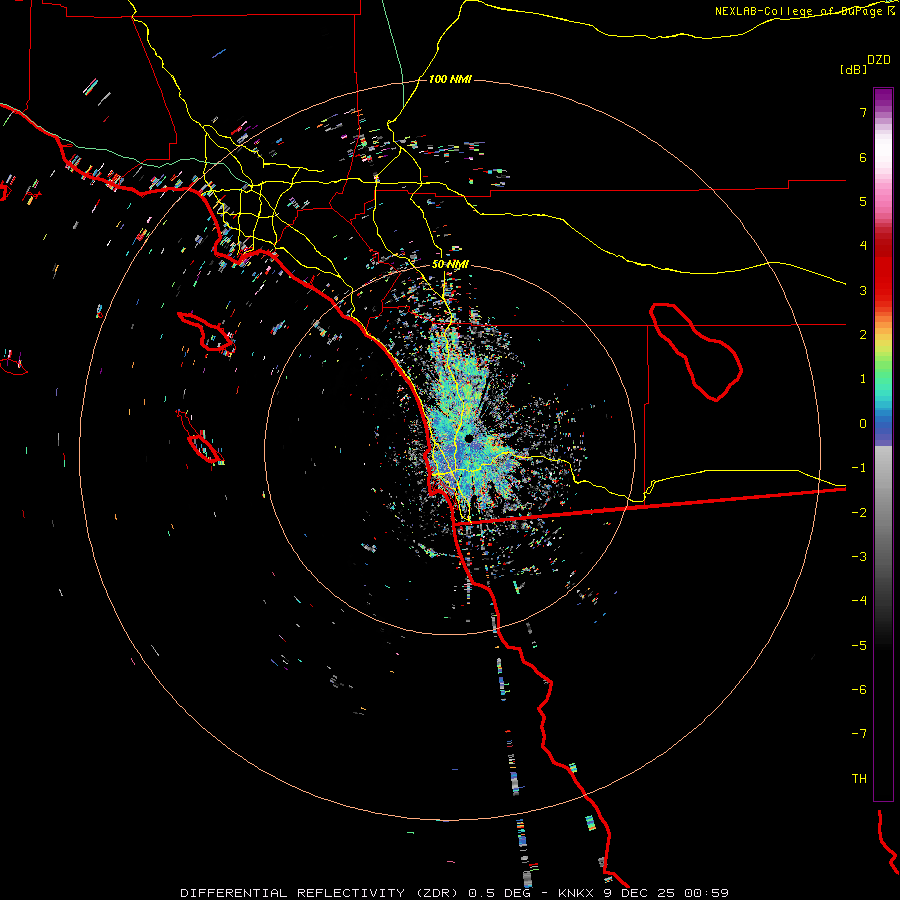Click the black radar site dot
Viewport: 900px width, 900px height.
tap(468, 439)
